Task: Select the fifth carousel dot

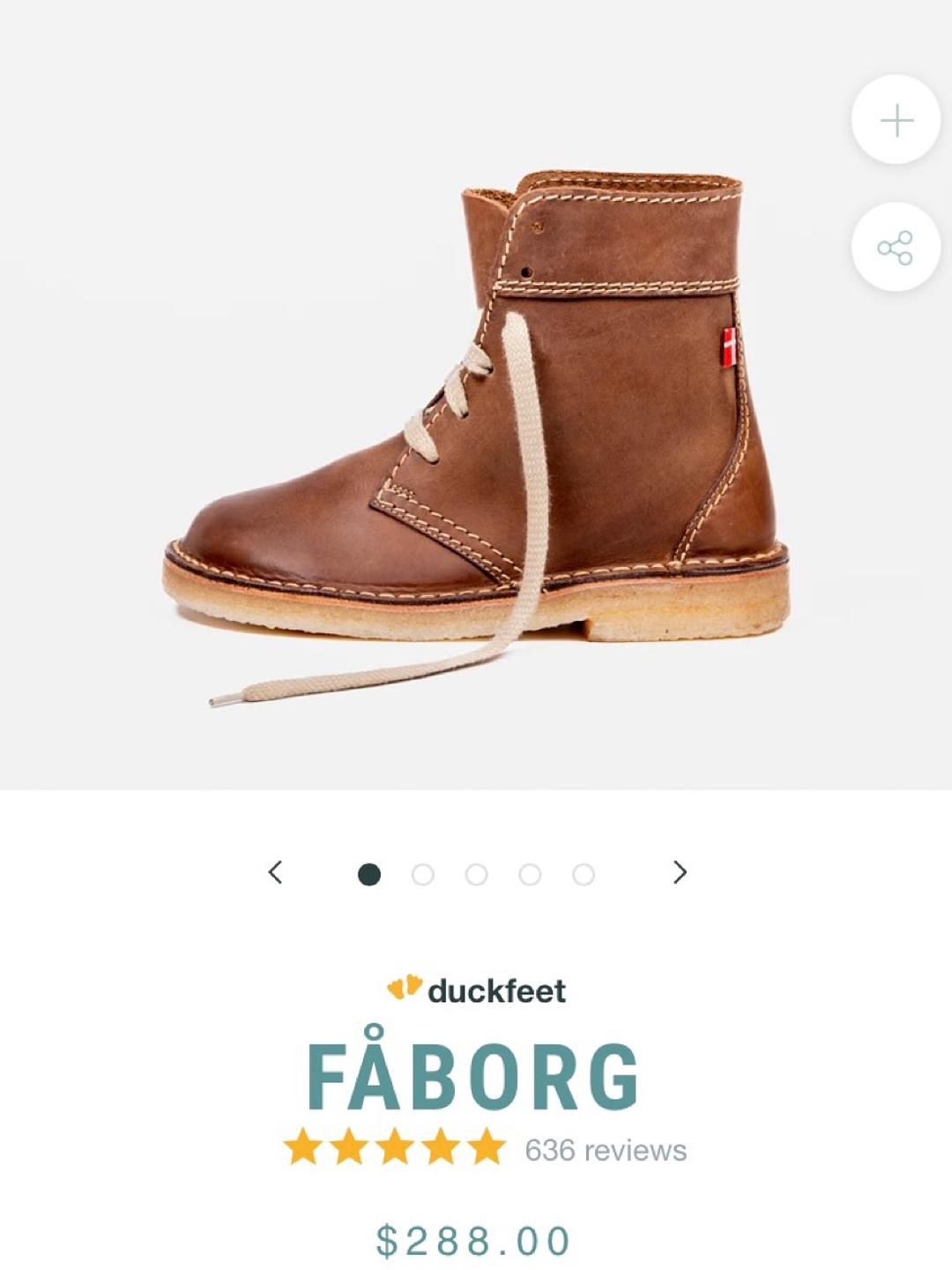Action: pos(584,874)
